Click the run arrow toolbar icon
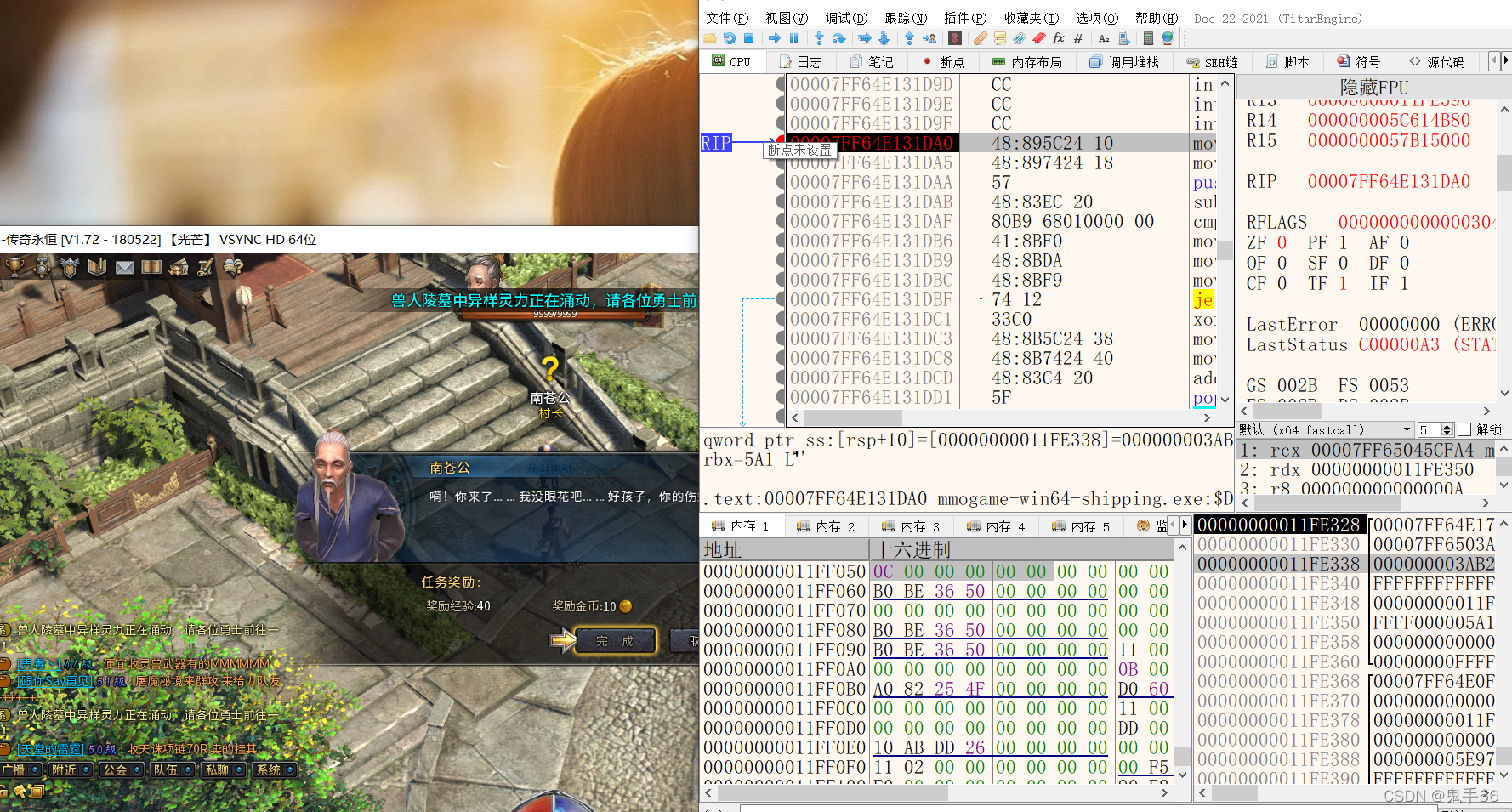Image resolution: width=1512 pixels, height=812 pixels. click(x=774, y=38)
